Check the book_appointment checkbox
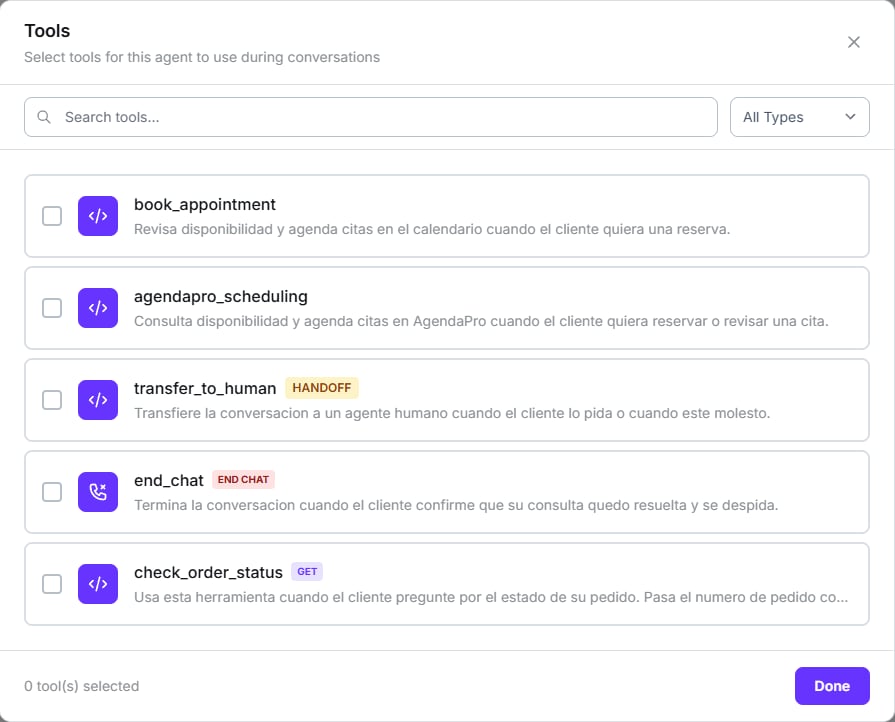Image resolution: width=895 pixels, height=722 pixels. [x=52, y=216]
